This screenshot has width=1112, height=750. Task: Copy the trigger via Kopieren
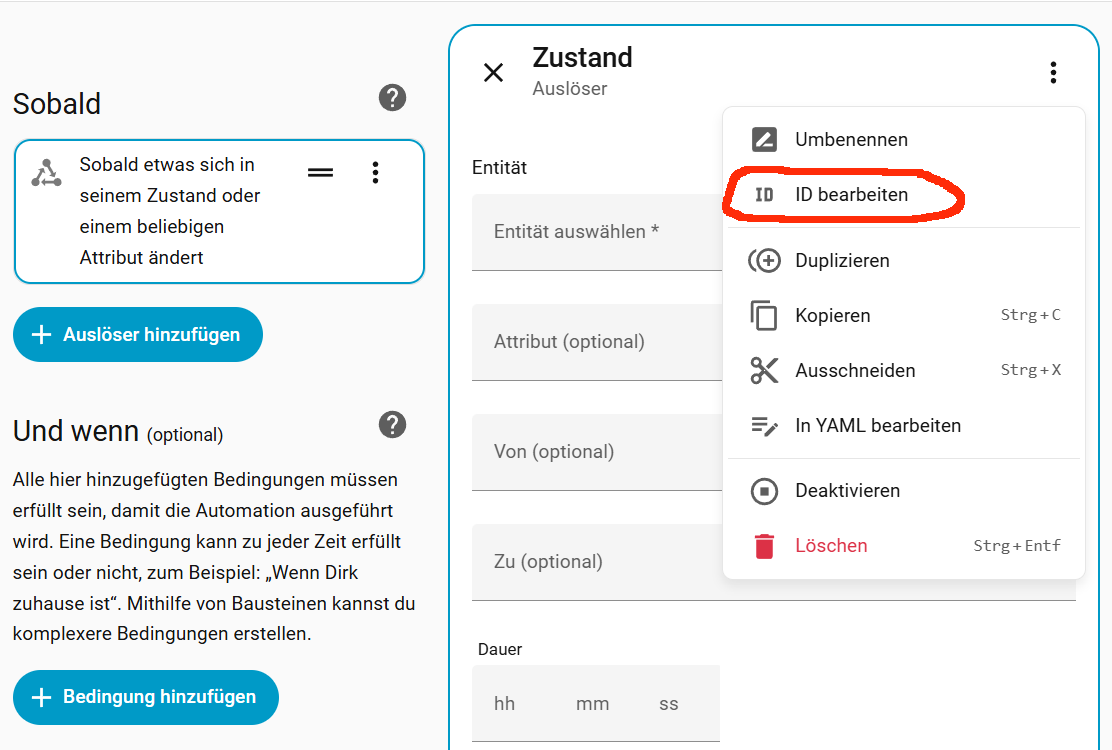pos(832,316)
